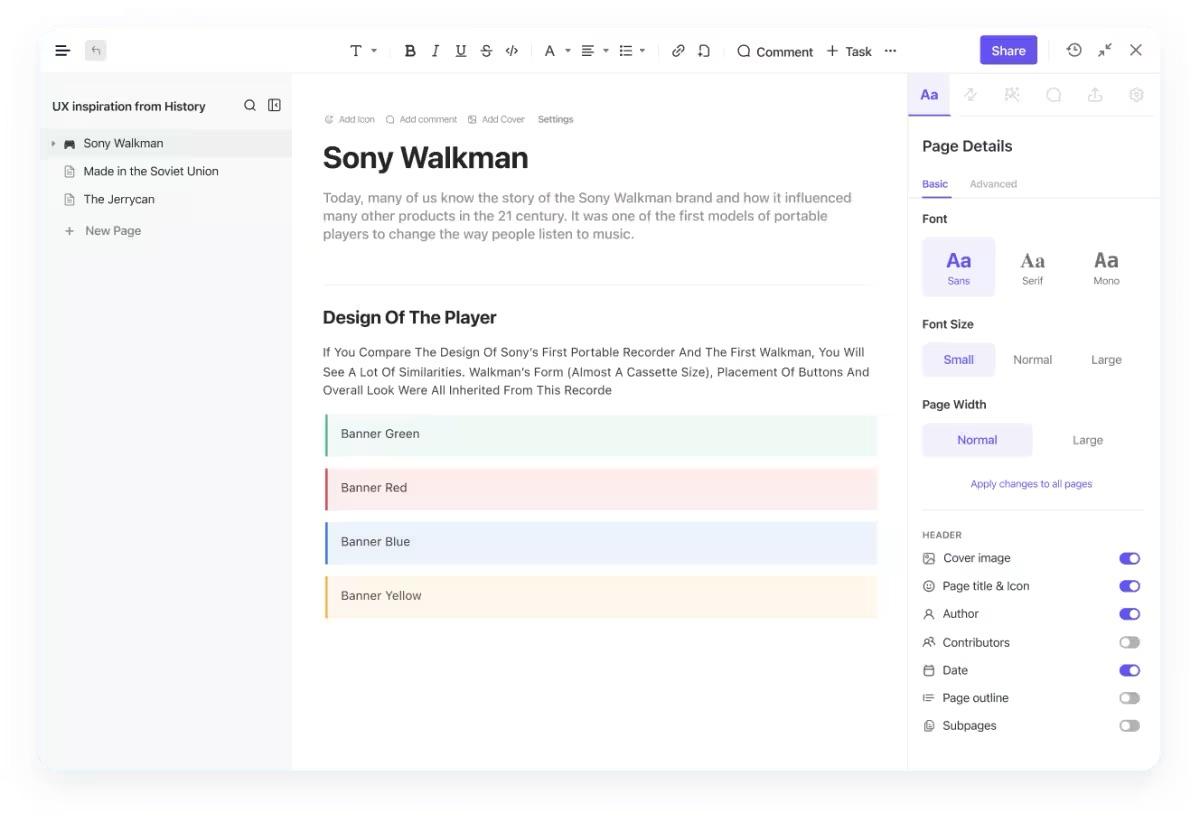This screenshot has width=1200, height=822.
Task: Enable the Page outline switch
Action: [1129, 698]
